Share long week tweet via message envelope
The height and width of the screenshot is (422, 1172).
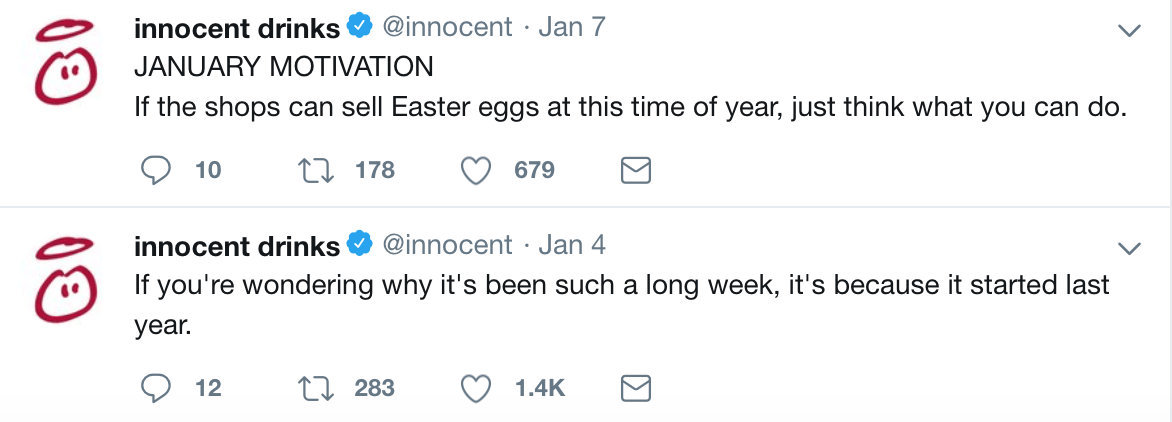pyautogui.click(x=636, y=388)
